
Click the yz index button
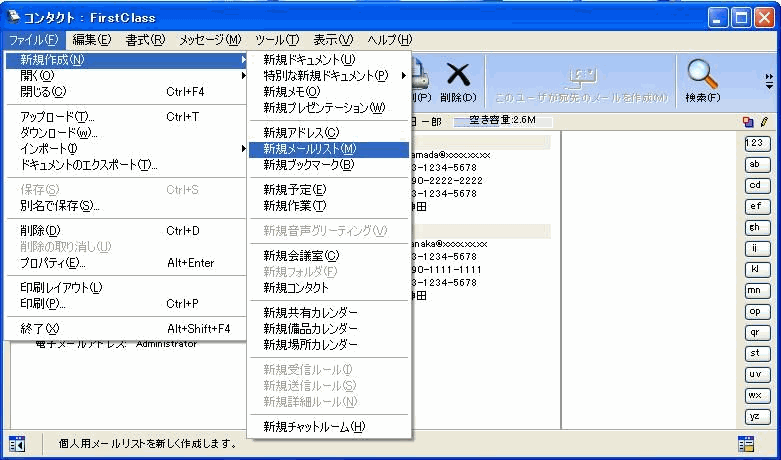pos(758,416)
